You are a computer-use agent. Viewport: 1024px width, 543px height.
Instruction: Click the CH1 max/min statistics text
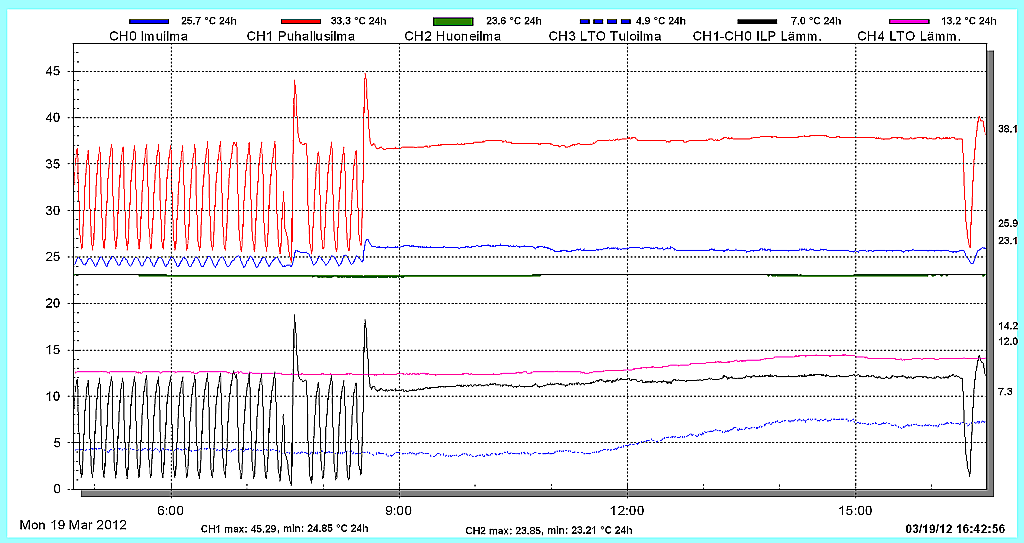tap(285, 529)
